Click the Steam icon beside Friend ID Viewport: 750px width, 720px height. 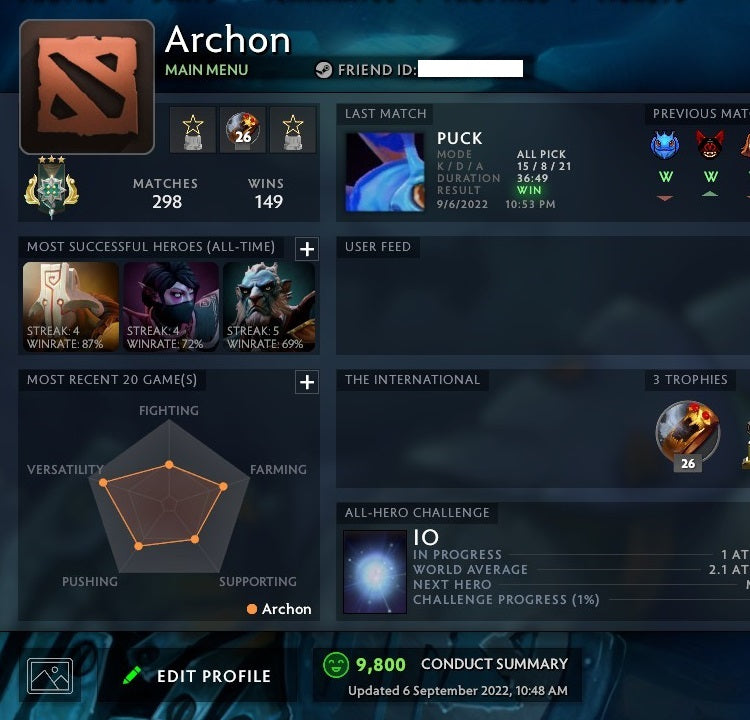324,70
